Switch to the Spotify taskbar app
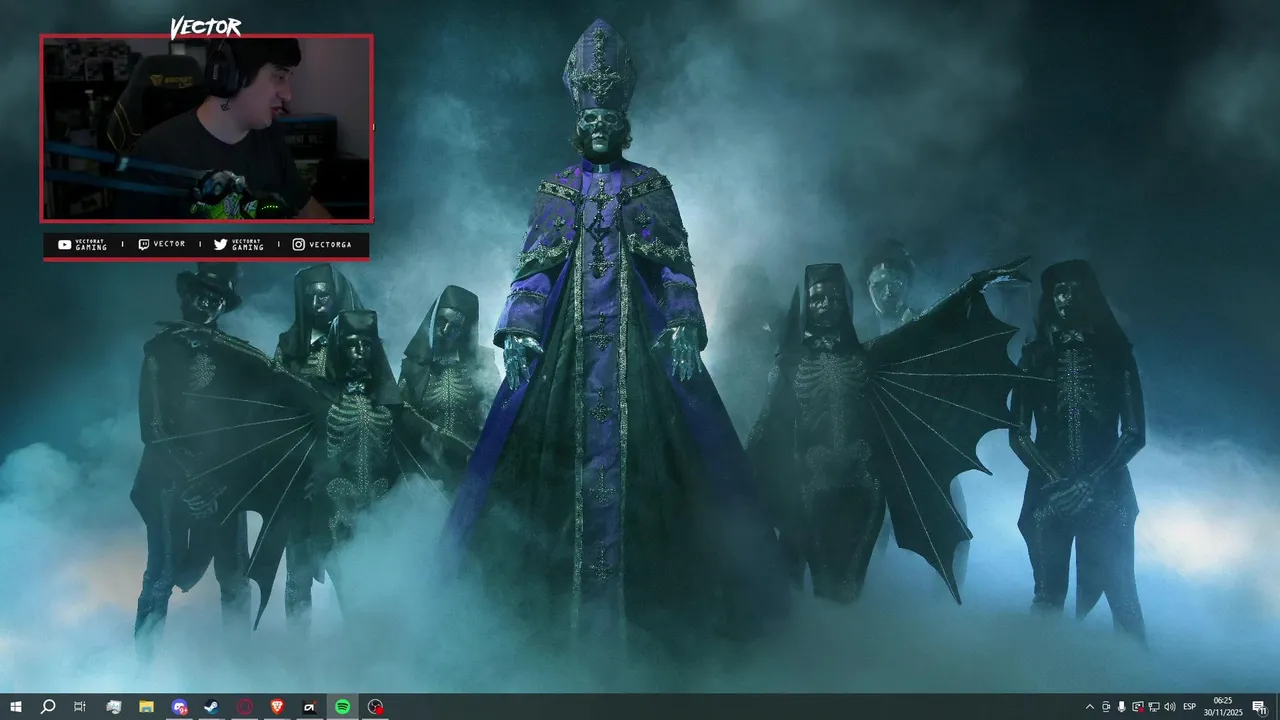The height and width of the screenshot is (720, 1280). [x=342, y=707]
